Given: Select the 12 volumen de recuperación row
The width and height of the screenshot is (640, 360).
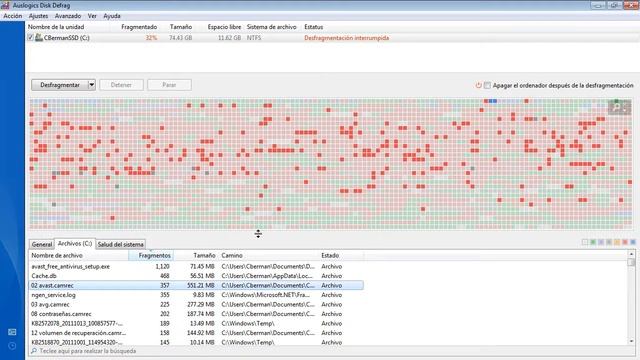Looking at the screenshot, I should 196,333.
